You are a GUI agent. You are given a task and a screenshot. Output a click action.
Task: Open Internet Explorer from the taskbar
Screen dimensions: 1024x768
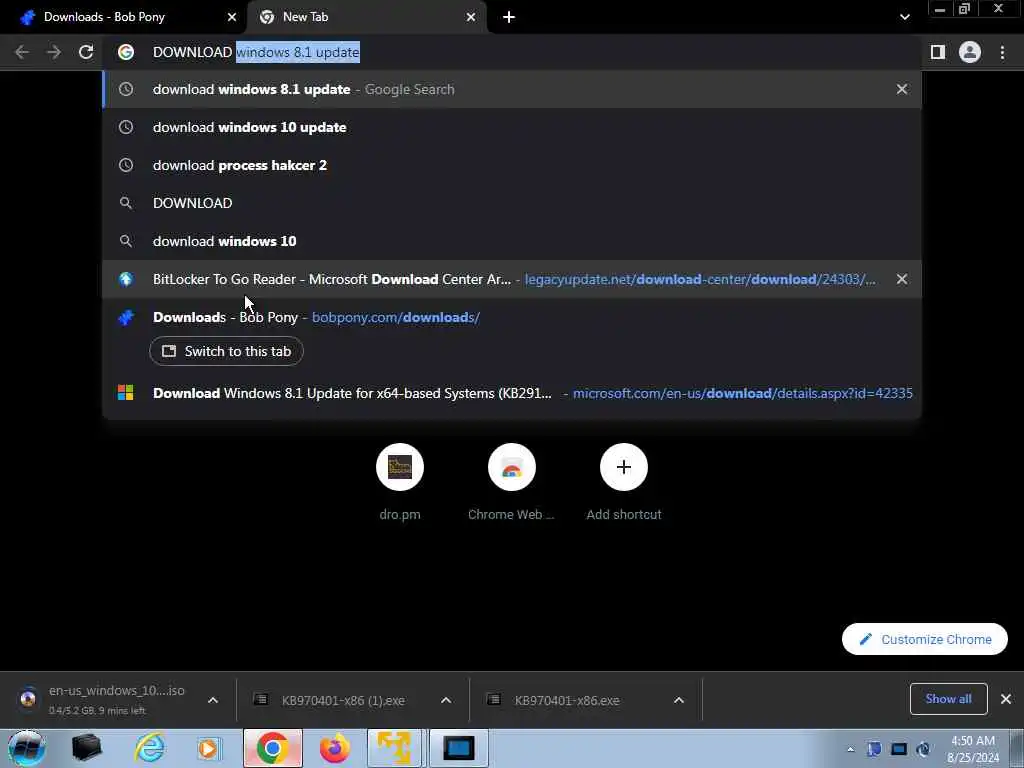coord(150,748)
